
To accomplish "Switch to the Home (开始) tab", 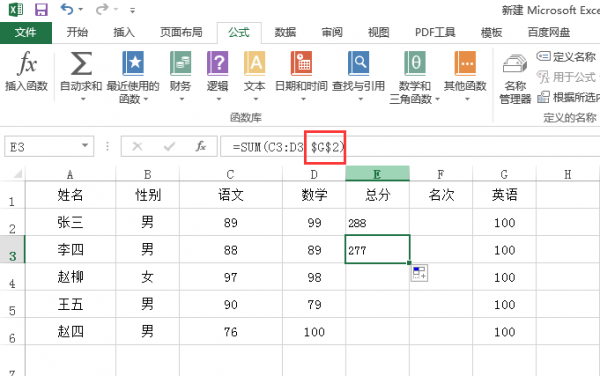I will tap(77, 32).
